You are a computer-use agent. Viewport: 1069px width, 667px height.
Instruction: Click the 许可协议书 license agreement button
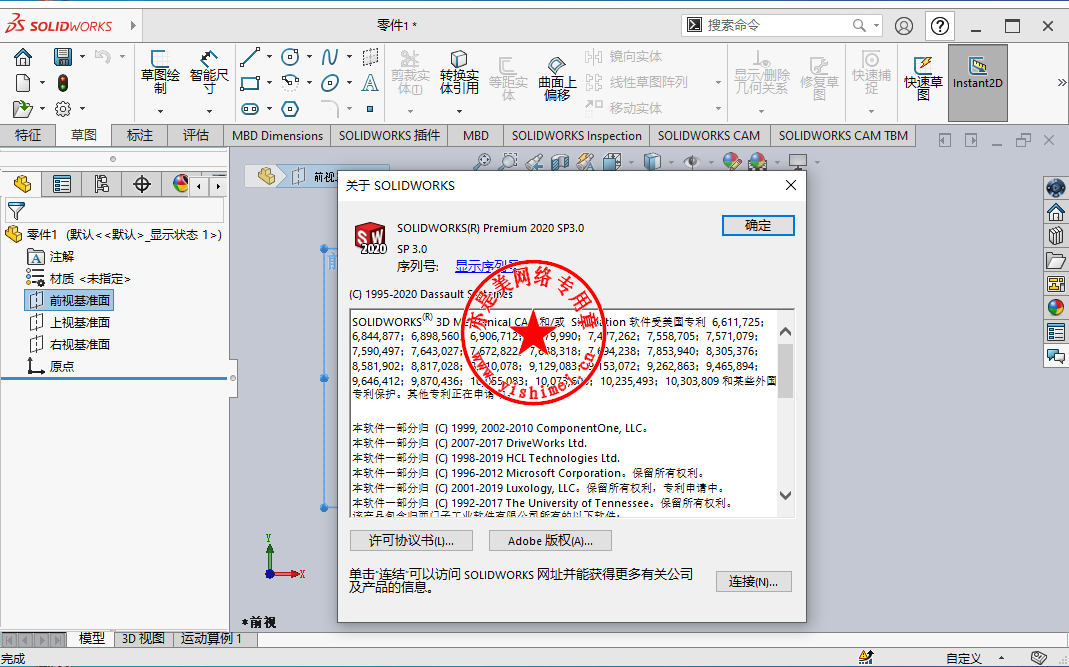[412, 541]
